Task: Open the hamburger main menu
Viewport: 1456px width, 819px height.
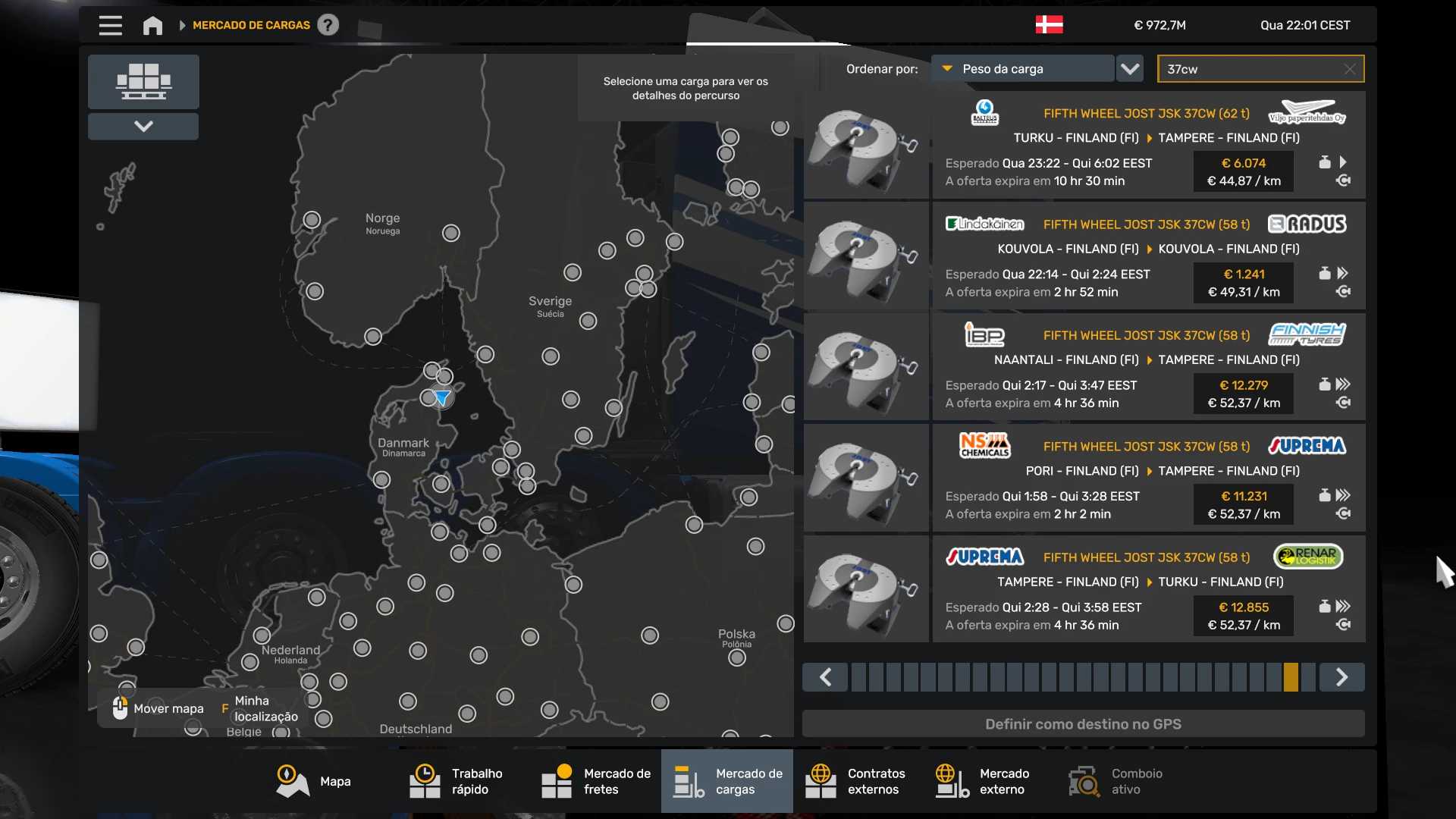Action: pos(110,25)
